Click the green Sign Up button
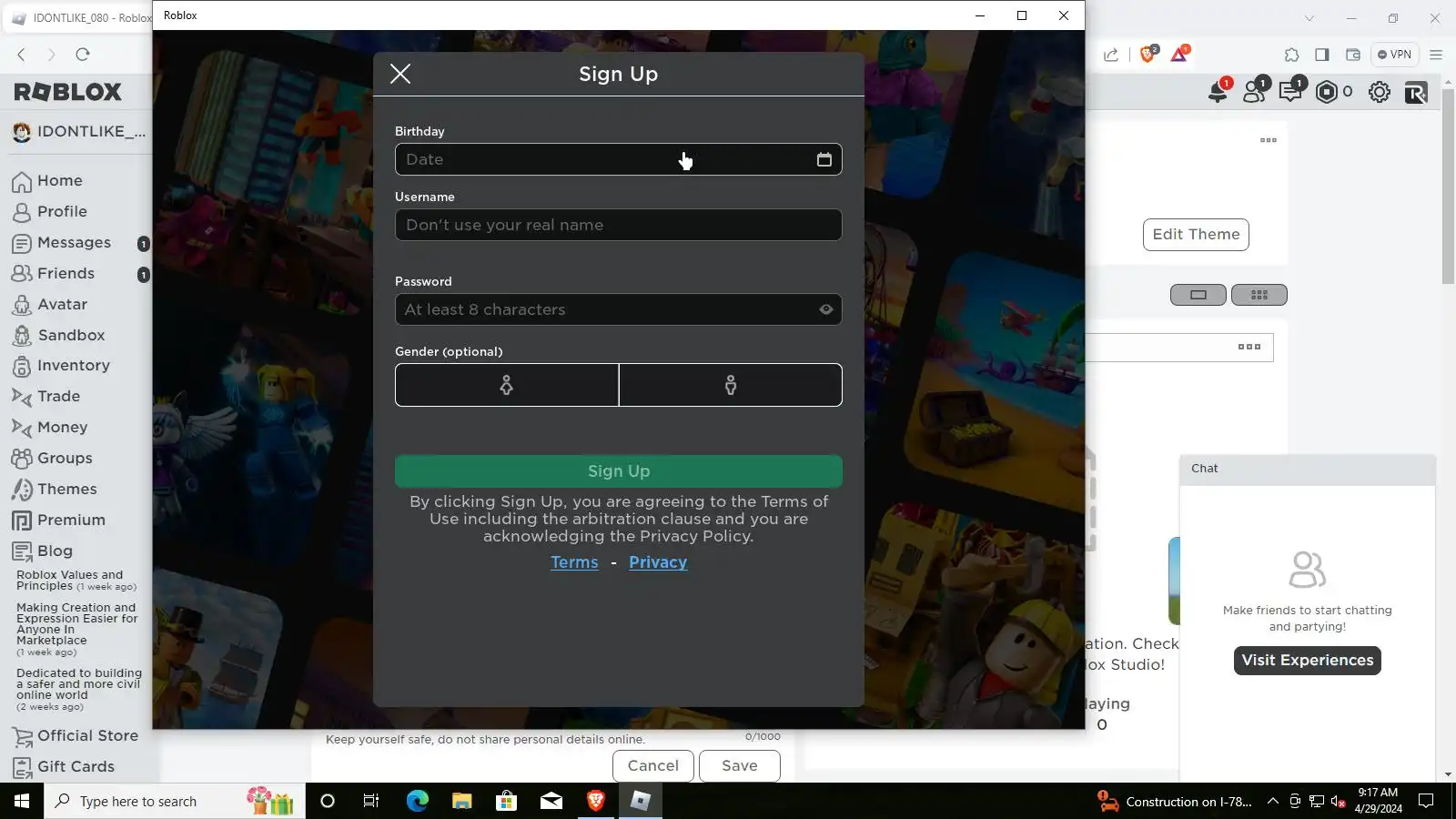The width and height of the screenshot is (1456, 819). point(619,471)
